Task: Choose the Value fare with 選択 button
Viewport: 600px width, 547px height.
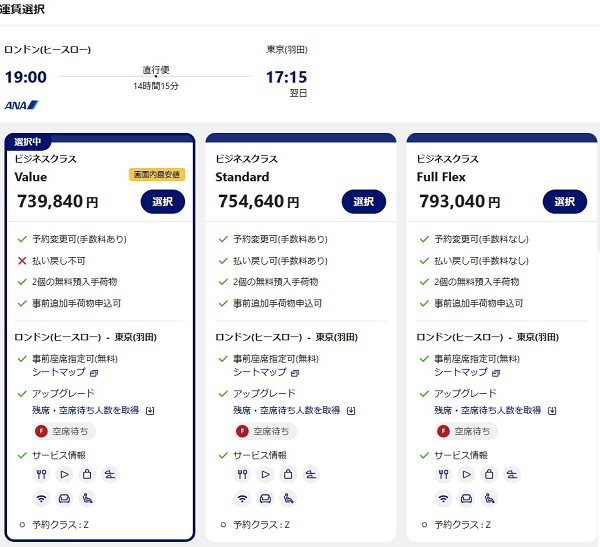Action: click(163, 201)
